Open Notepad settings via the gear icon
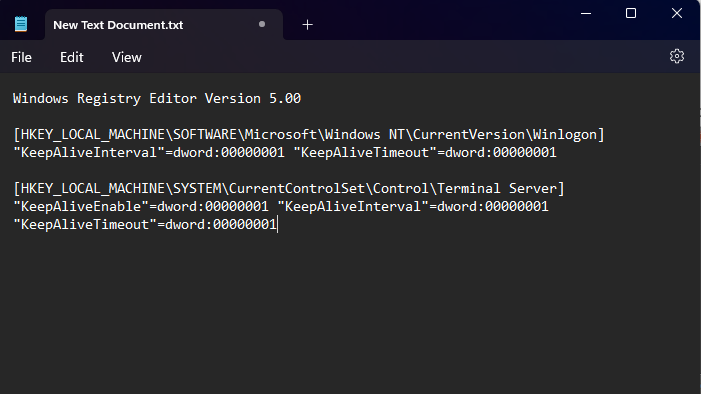 (676, 56)
